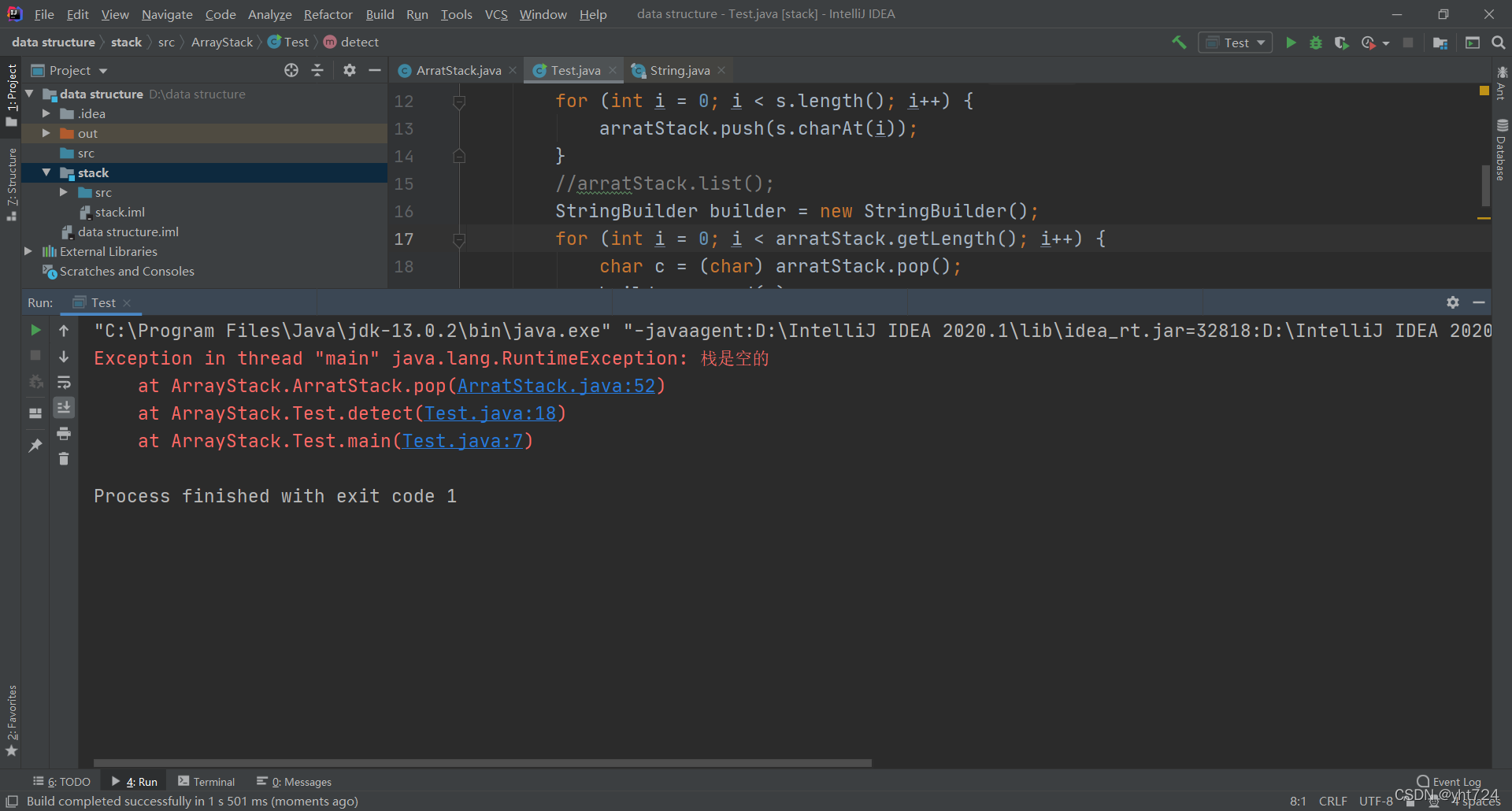1512x811 pixels.
Task: Hide the Run tool window
Action: (1479, 302)
